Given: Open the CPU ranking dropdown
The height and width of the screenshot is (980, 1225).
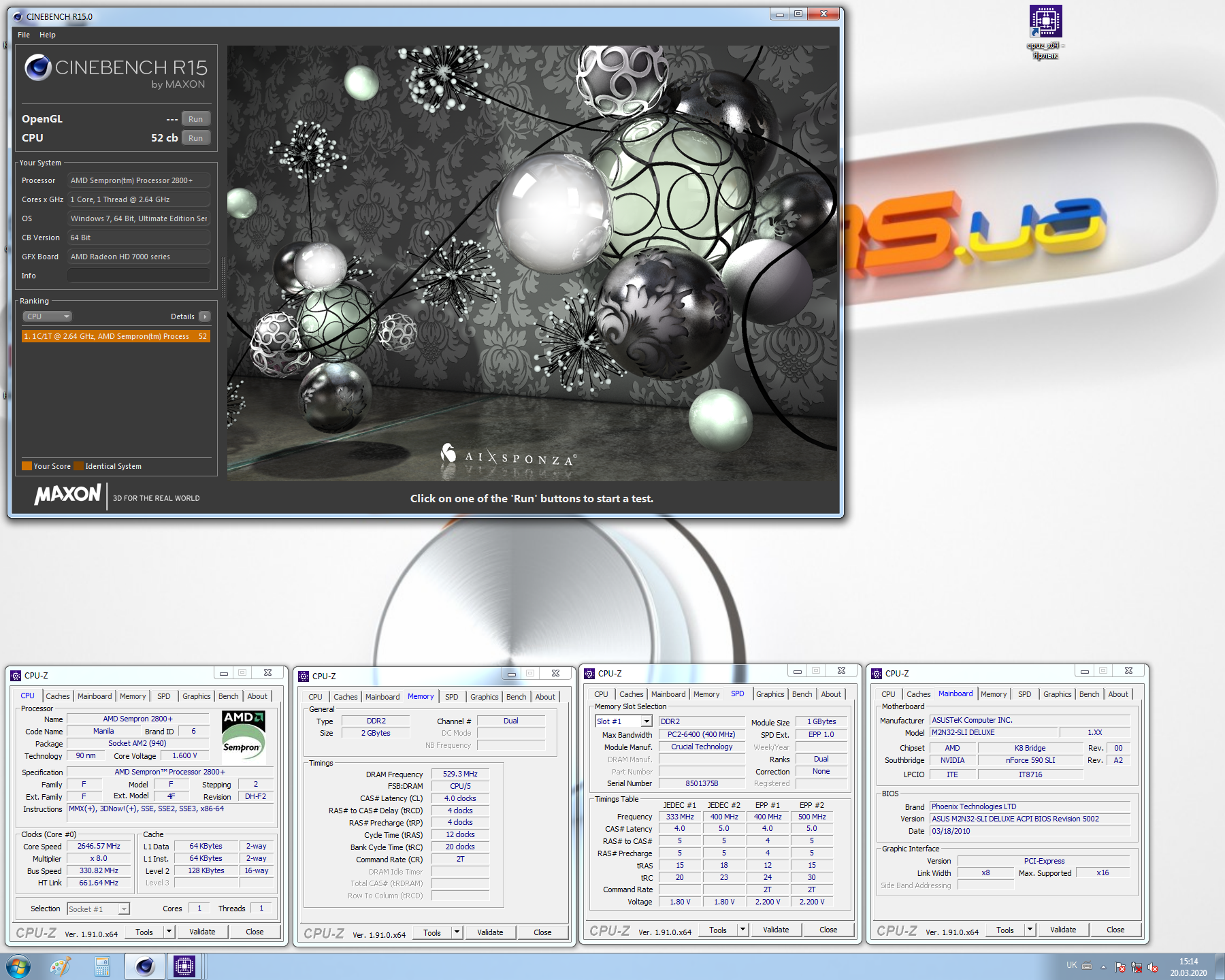Looking at the screenshot, I should (x=48, y=316).
